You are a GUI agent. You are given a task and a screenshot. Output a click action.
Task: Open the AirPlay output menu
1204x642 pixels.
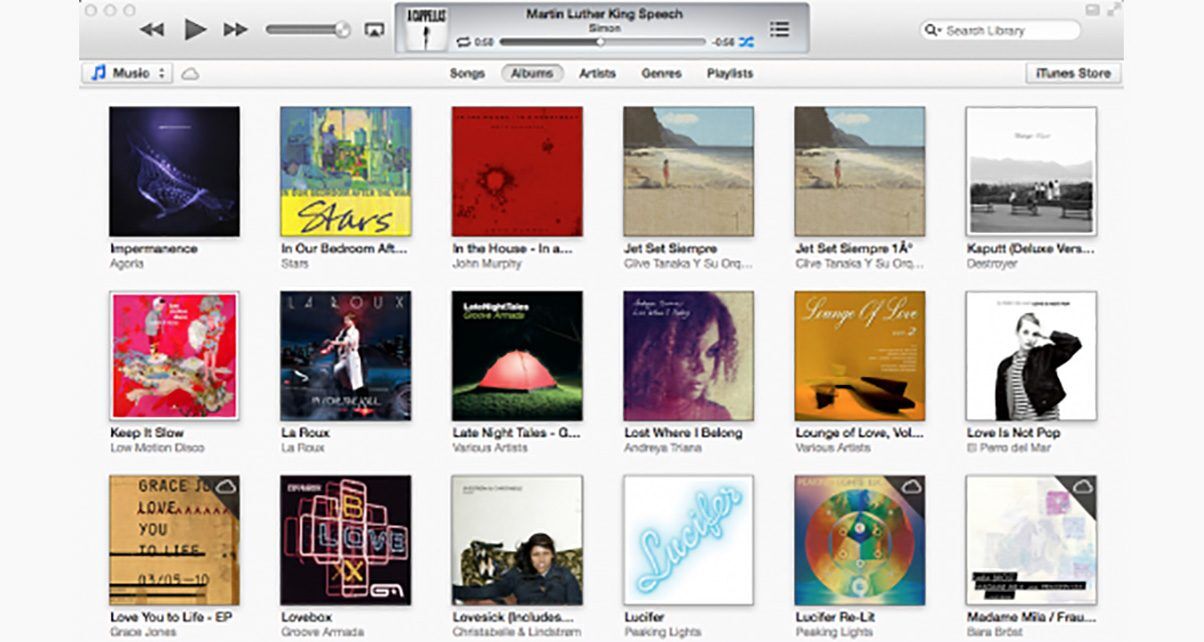point(374,30)
